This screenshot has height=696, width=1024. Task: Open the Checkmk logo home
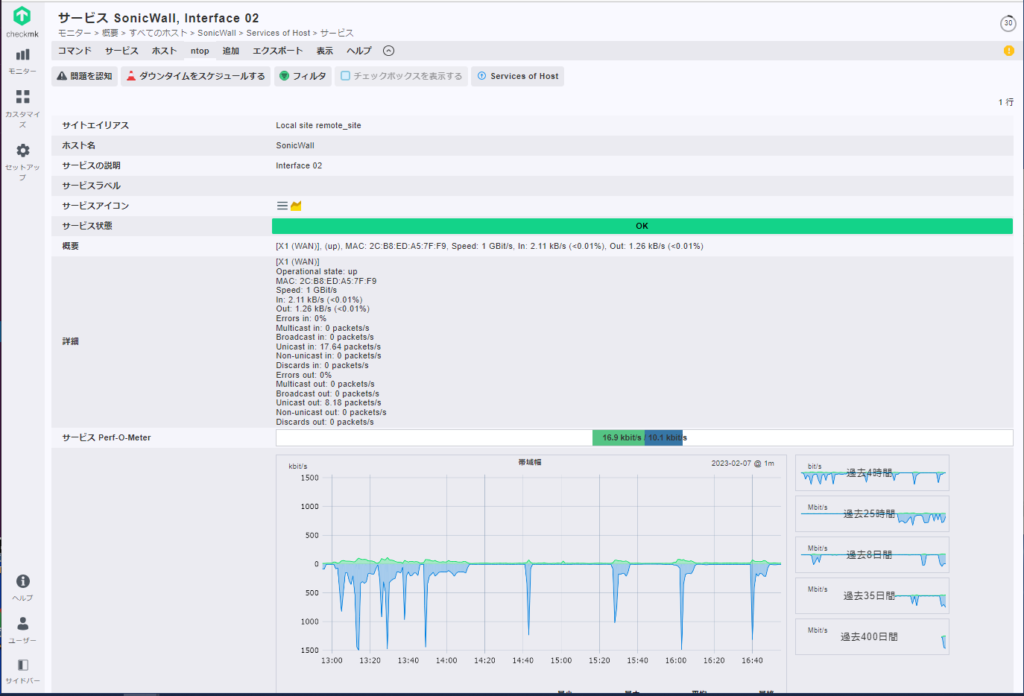pyautogui.click(x=22, y=22)
